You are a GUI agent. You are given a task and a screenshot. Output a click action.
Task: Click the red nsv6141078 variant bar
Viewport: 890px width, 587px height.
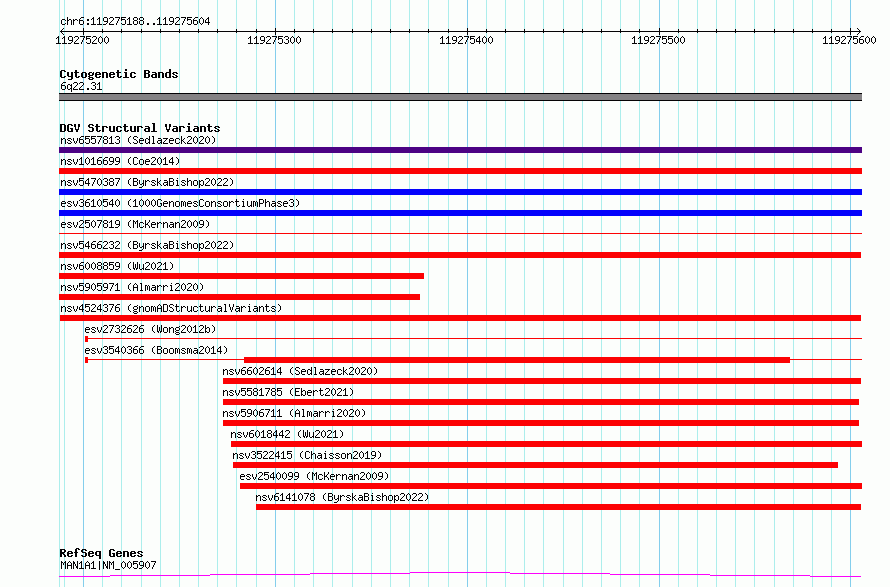(559, 507)
